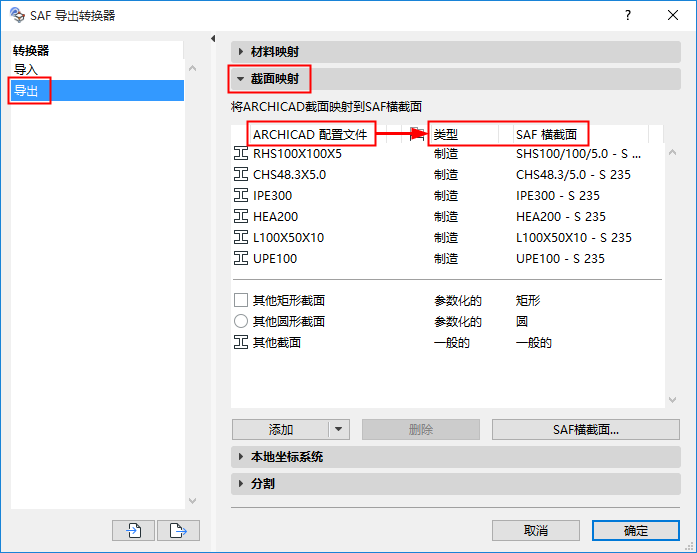Click the 其他矩形截面 label

(289, 300)
